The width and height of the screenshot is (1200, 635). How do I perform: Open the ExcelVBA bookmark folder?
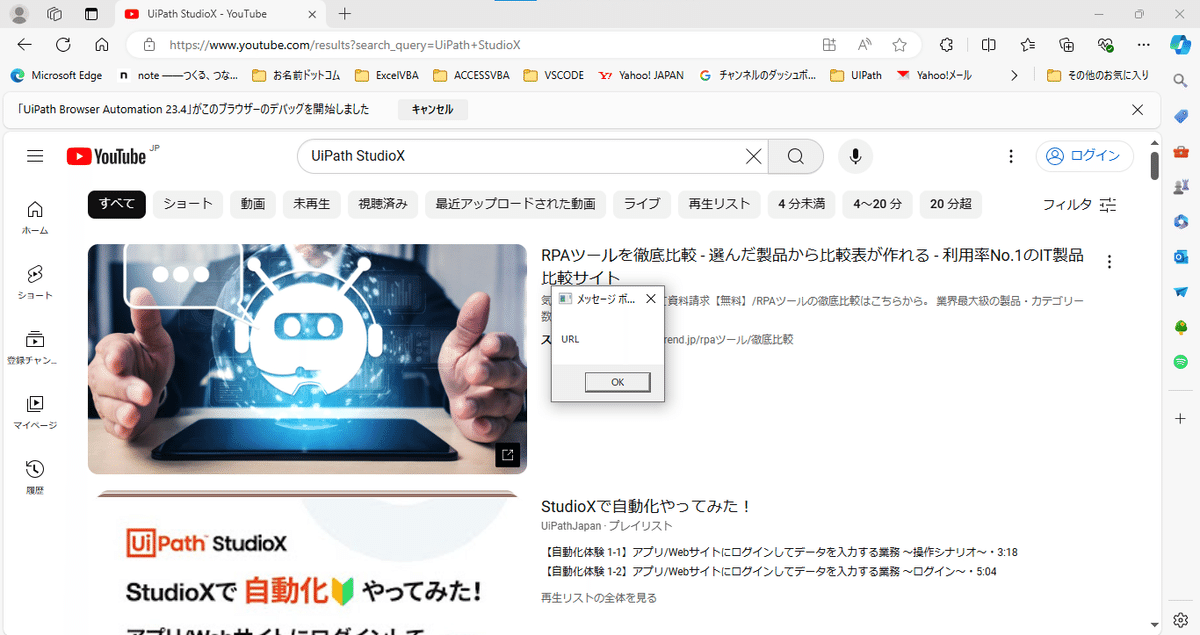point(388,75)
